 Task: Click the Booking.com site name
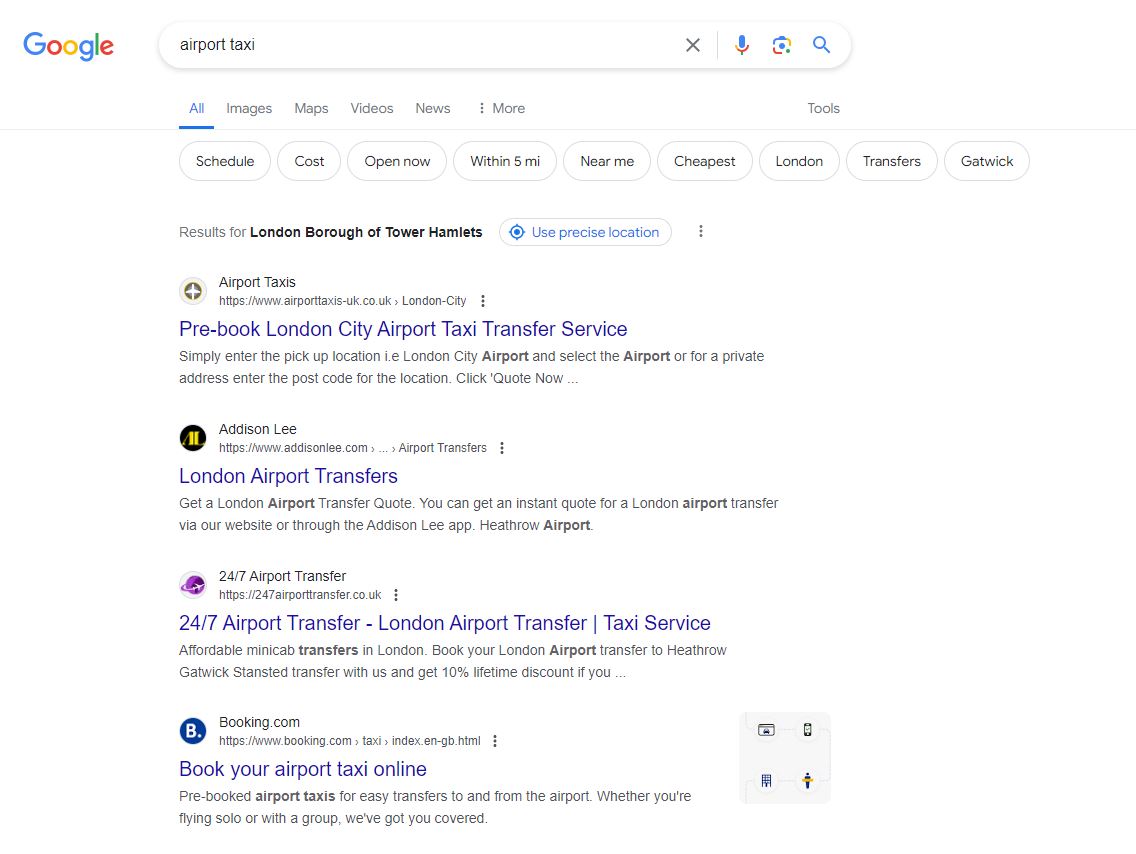point(259,722)
